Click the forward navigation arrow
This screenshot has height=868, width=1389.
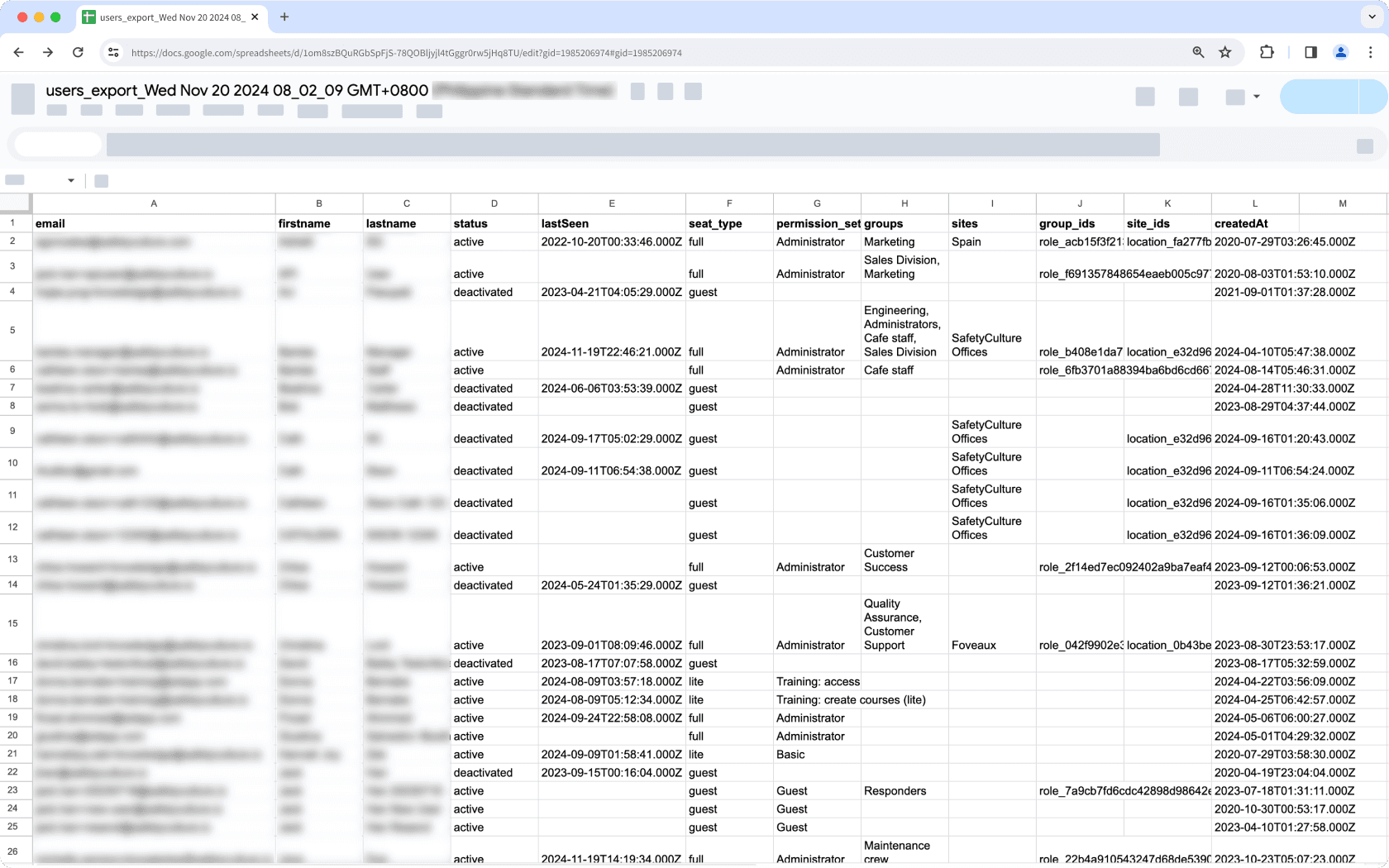(x=48, y=52)
